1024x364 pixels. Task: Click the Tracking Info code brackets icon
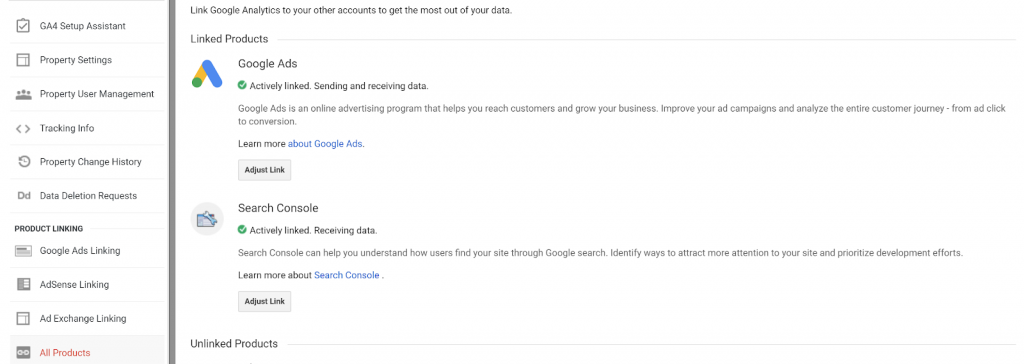tap(24, 128)
